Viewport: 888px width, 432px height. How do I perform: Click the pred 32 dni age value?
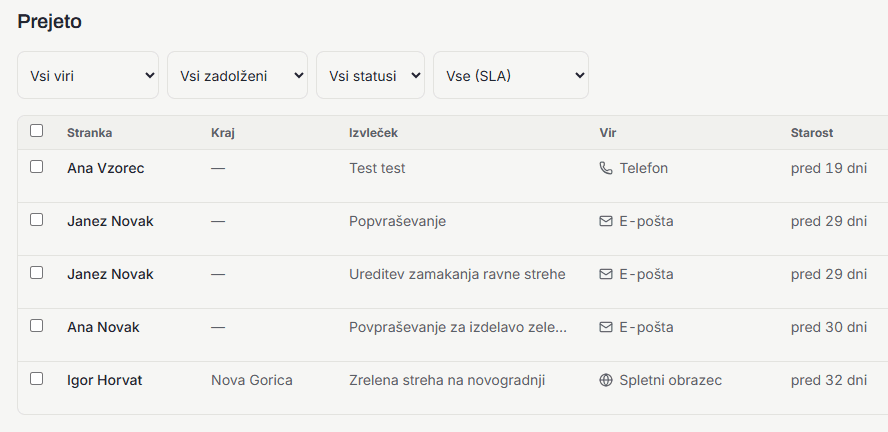pos(829,380)
